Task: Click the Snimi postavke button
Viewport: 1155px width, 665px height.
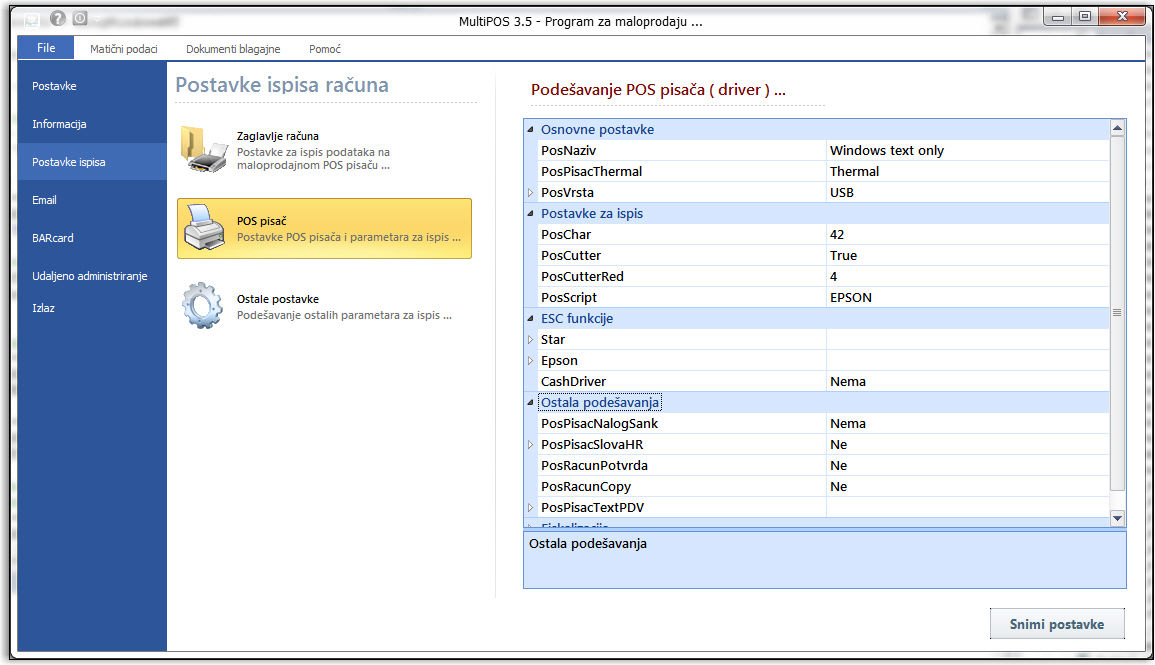Action: [1056, 624]
